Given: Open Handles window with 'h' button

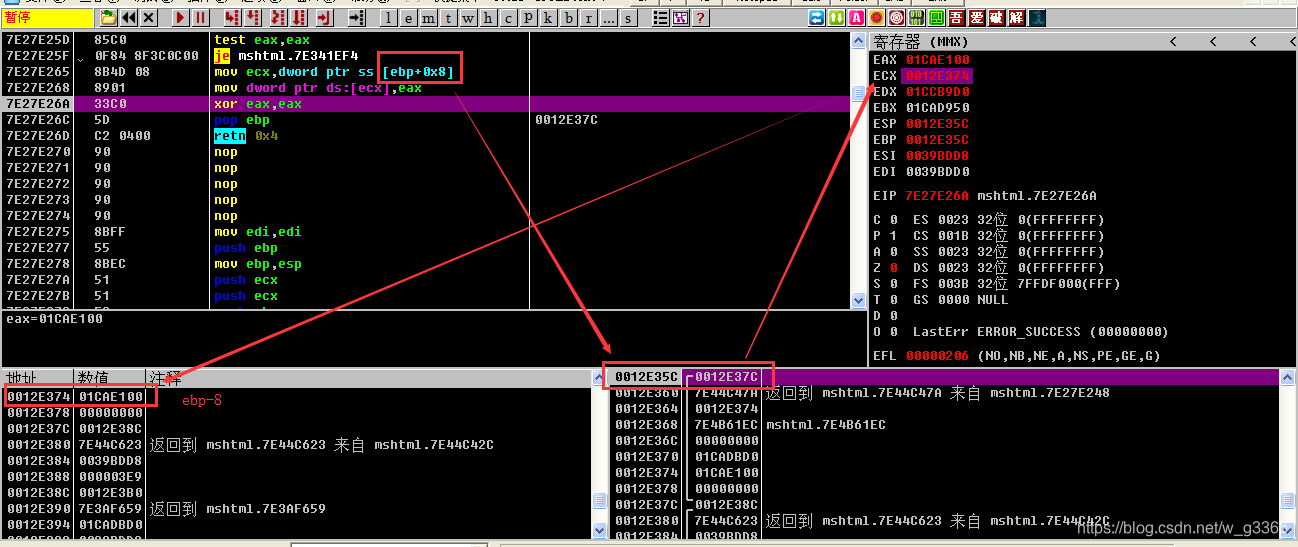Looking at the screenshot, I should [x=487, y=18].
